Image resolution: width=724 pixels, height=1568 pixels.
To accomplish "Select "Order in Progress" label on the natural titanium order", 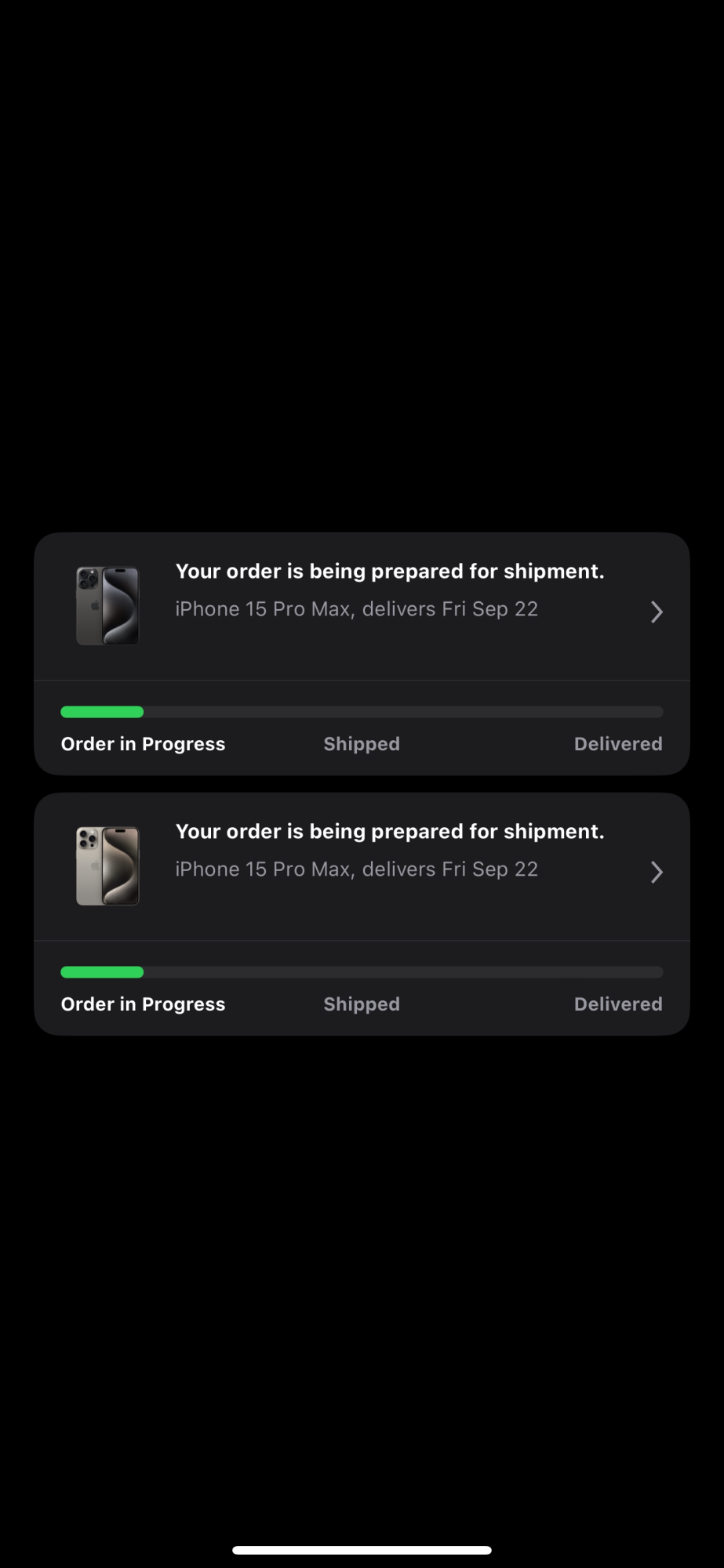I will pyautogui.click(x=143, y=1004).
